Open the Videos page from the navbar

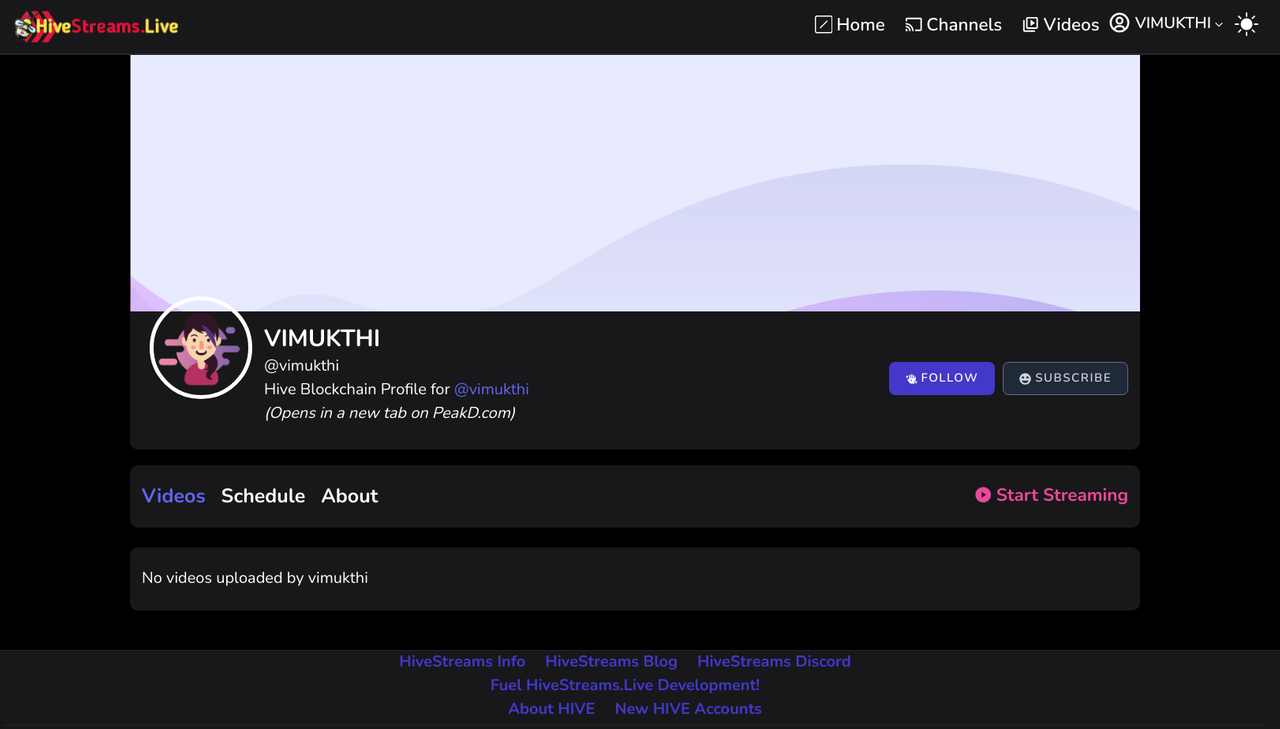click(x=1061, y=24)
